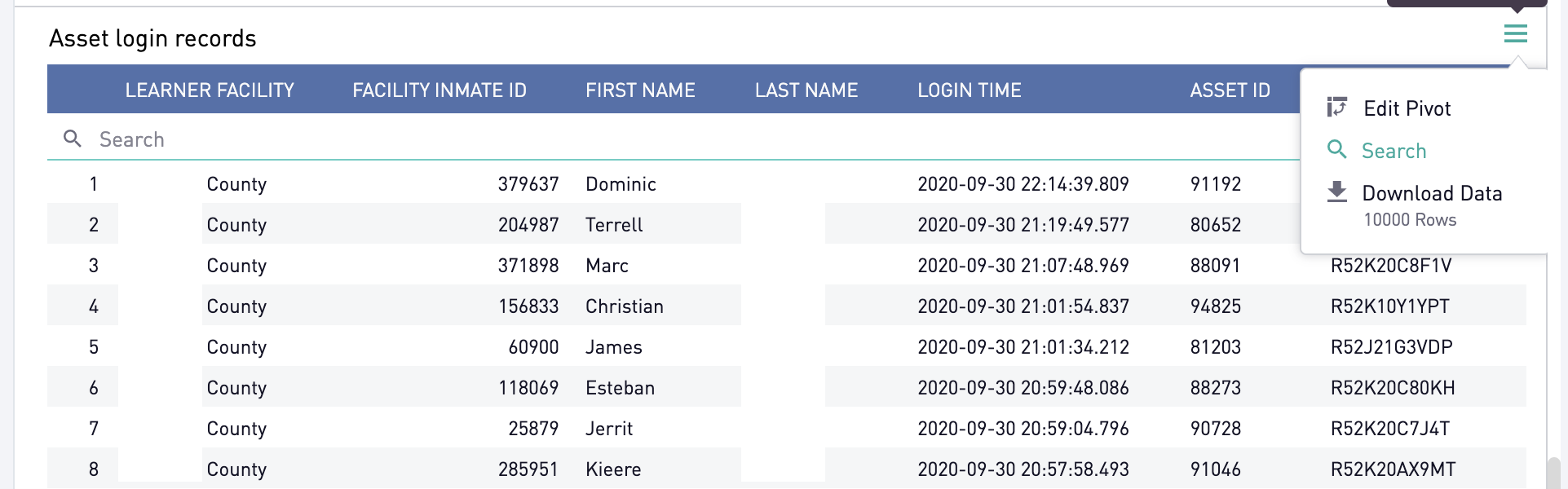Select inmate ID 204987 cell

click(x=528, y=225)
